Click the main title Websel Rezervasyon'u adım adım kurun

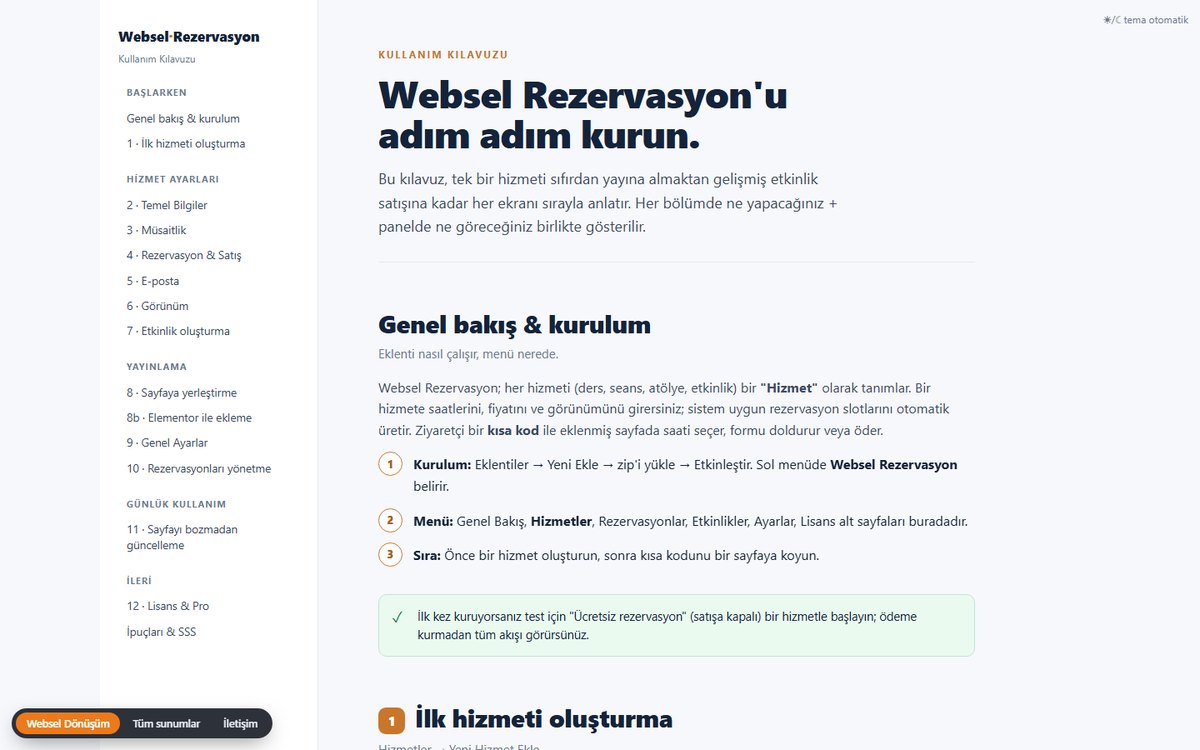coord(583,114)
